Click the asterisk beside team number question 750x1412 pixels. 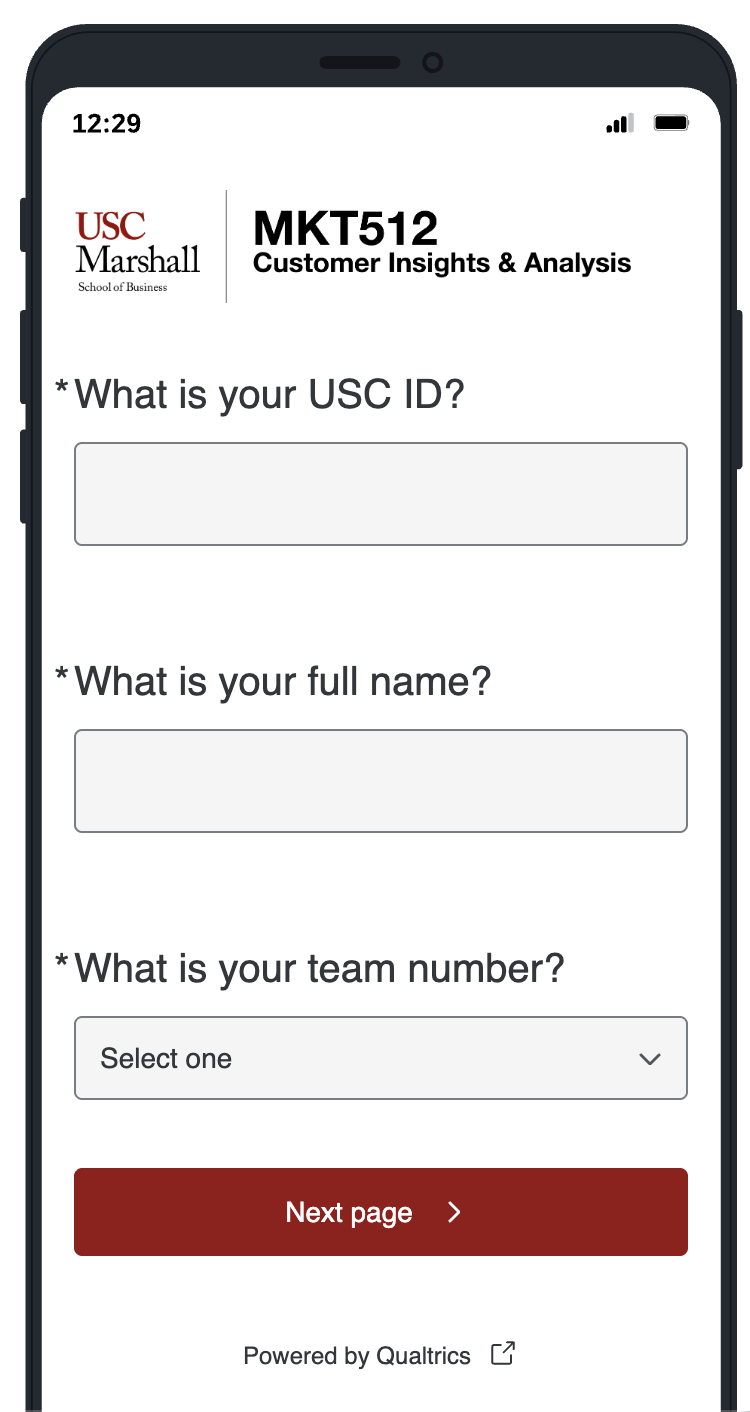click(x=62, y=962)
